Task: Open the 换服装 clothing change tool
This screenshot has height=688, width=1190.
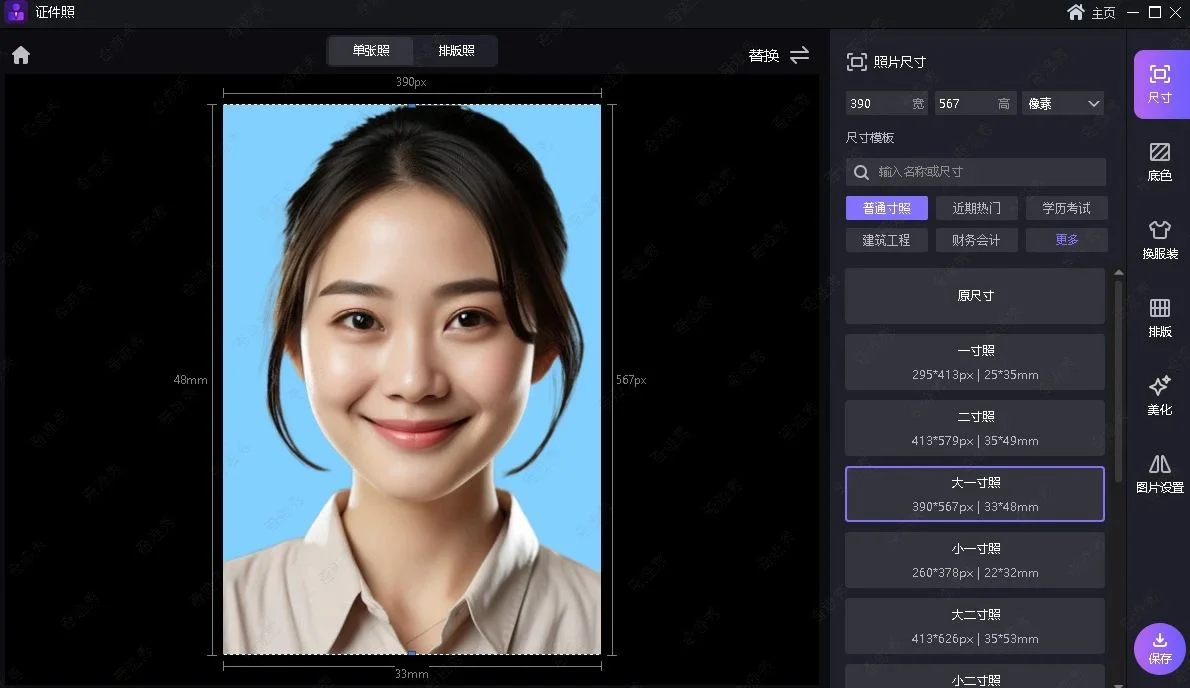Action: coord(1159,237)
